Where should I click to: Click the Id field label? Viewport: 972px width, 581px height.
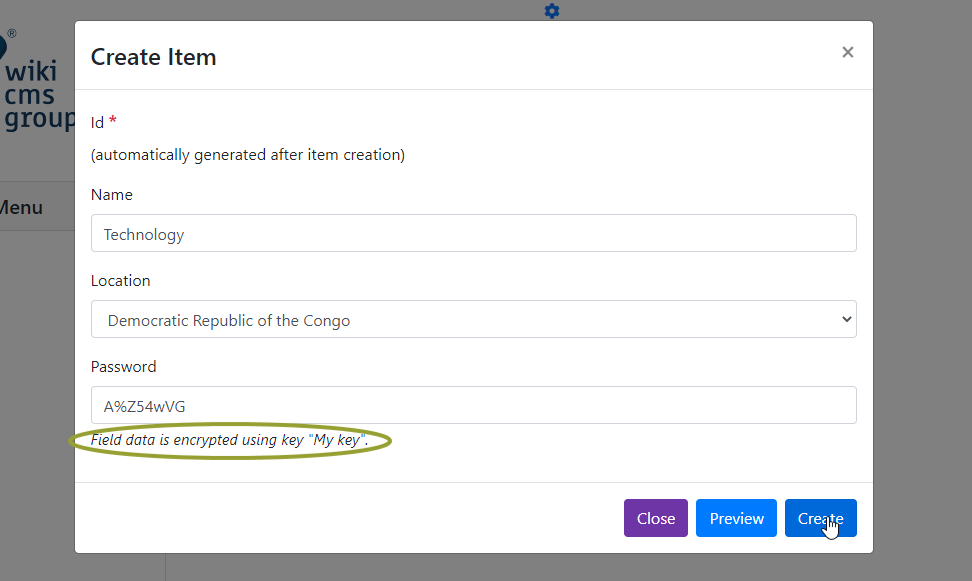pos(97,123)
